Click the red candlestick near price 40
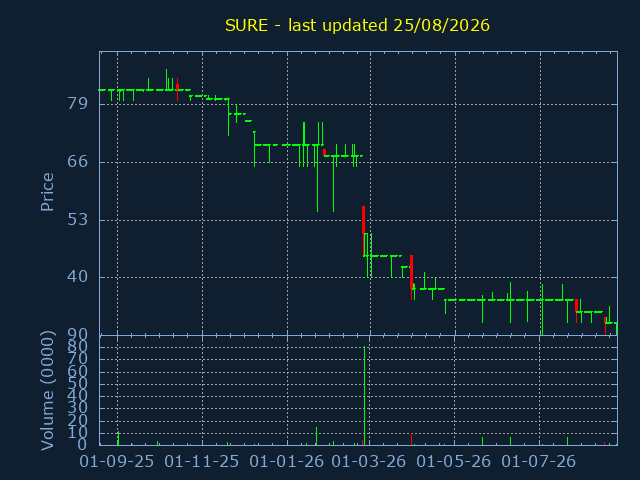Image resolution: width=640 pixels, height=480 pixels. click(x=411, y=272)
